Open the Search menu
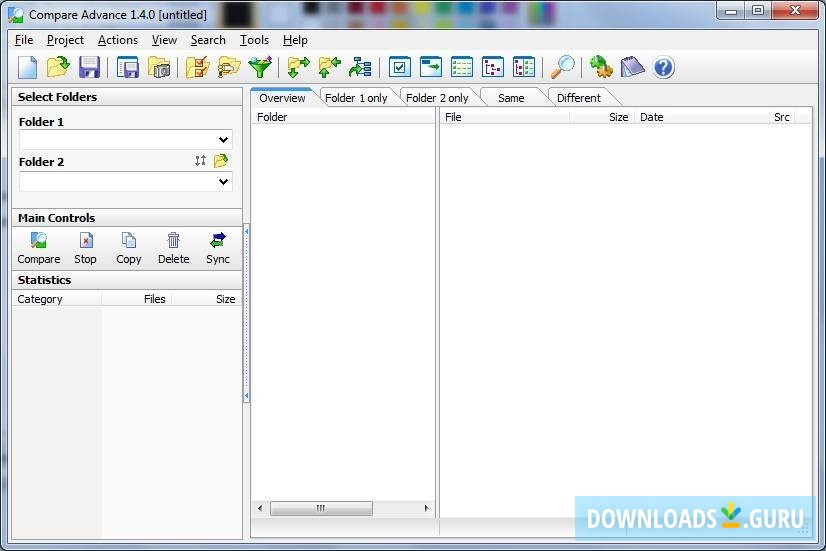Image resolution: width=826 pixels, height=551 pixels. [x=208, y=40]
